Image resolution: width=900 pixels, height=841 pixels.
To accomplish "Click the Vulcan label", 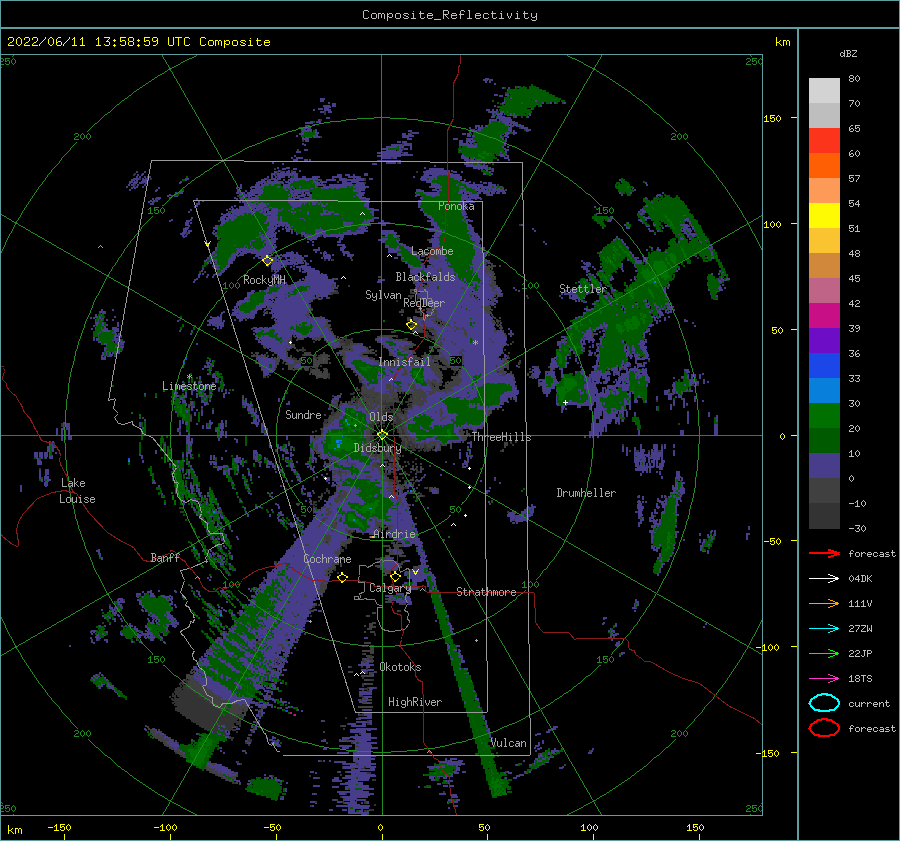I will tap(509, 743).
